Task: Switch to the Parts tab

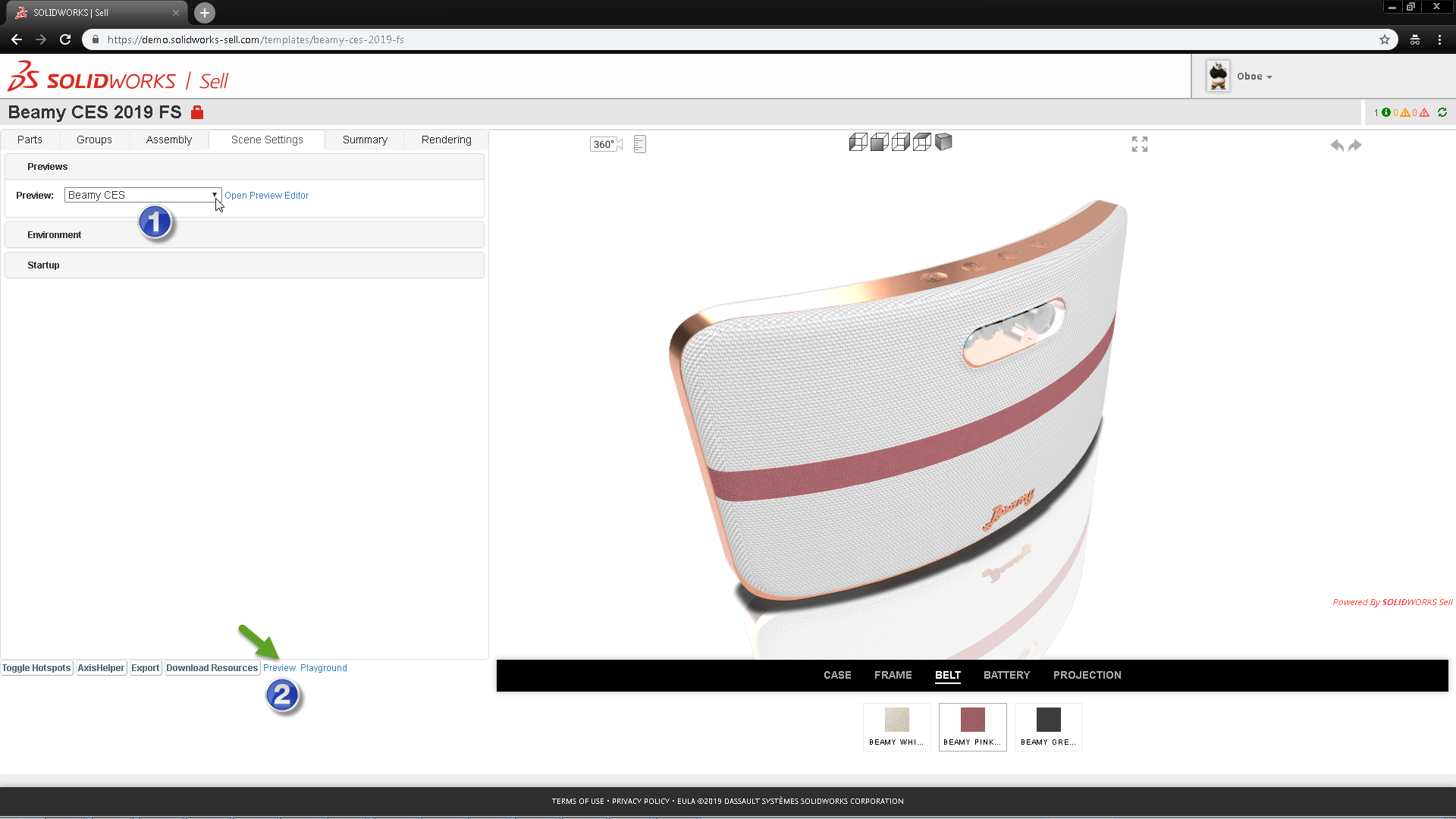Action: [x=30, y=140]
